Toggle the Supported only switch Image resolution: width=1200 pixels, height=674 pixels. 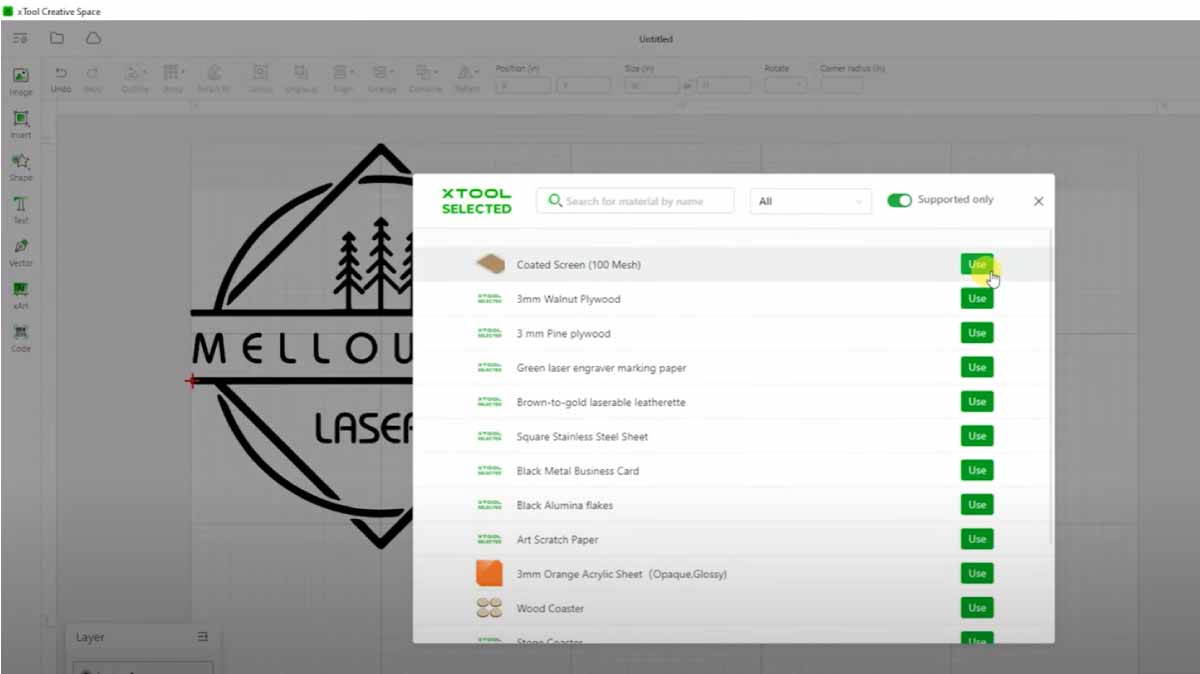coord(899,200)
